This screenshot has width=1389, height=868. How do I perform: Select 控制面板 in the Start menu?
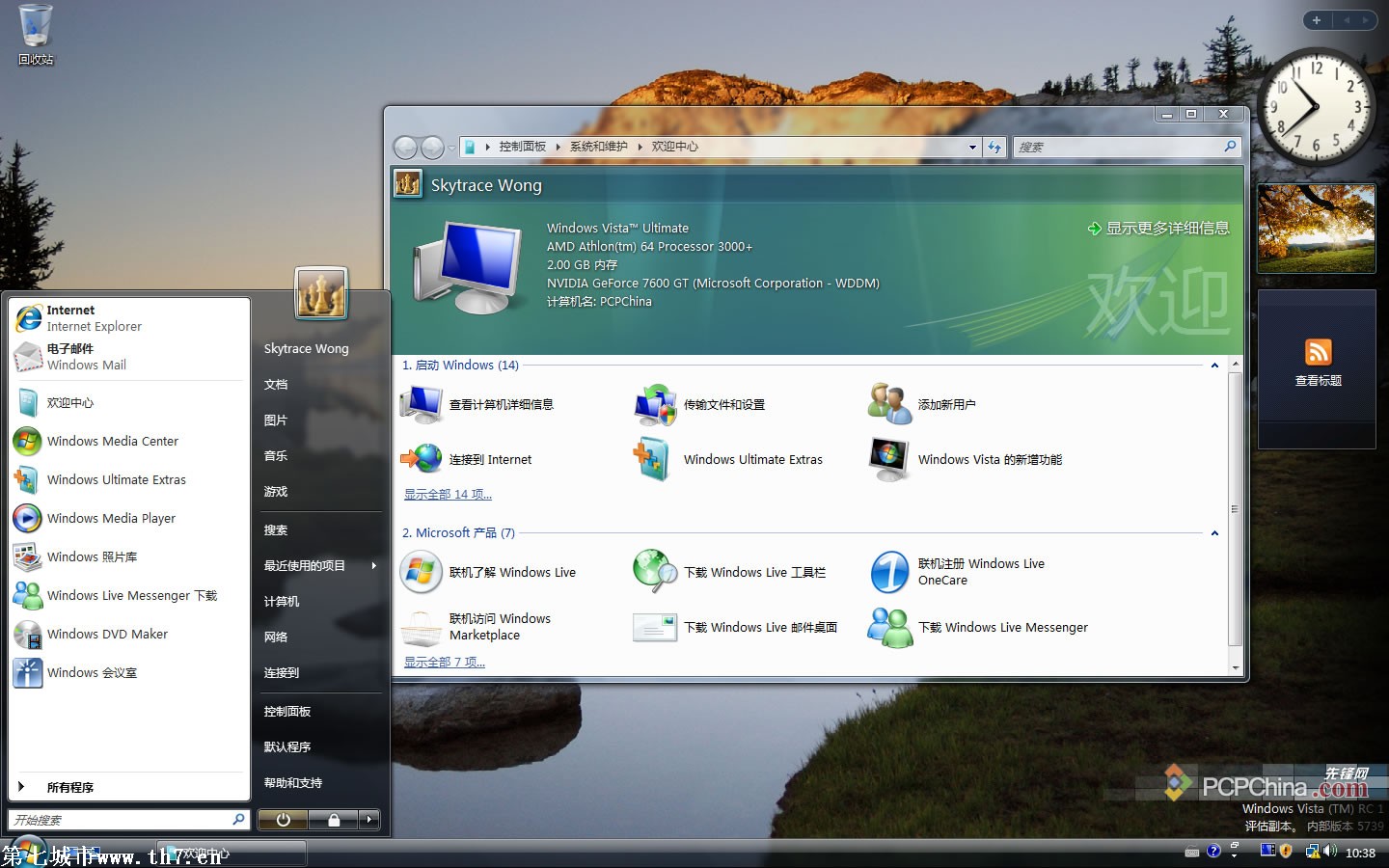click(x=287, y=712)
